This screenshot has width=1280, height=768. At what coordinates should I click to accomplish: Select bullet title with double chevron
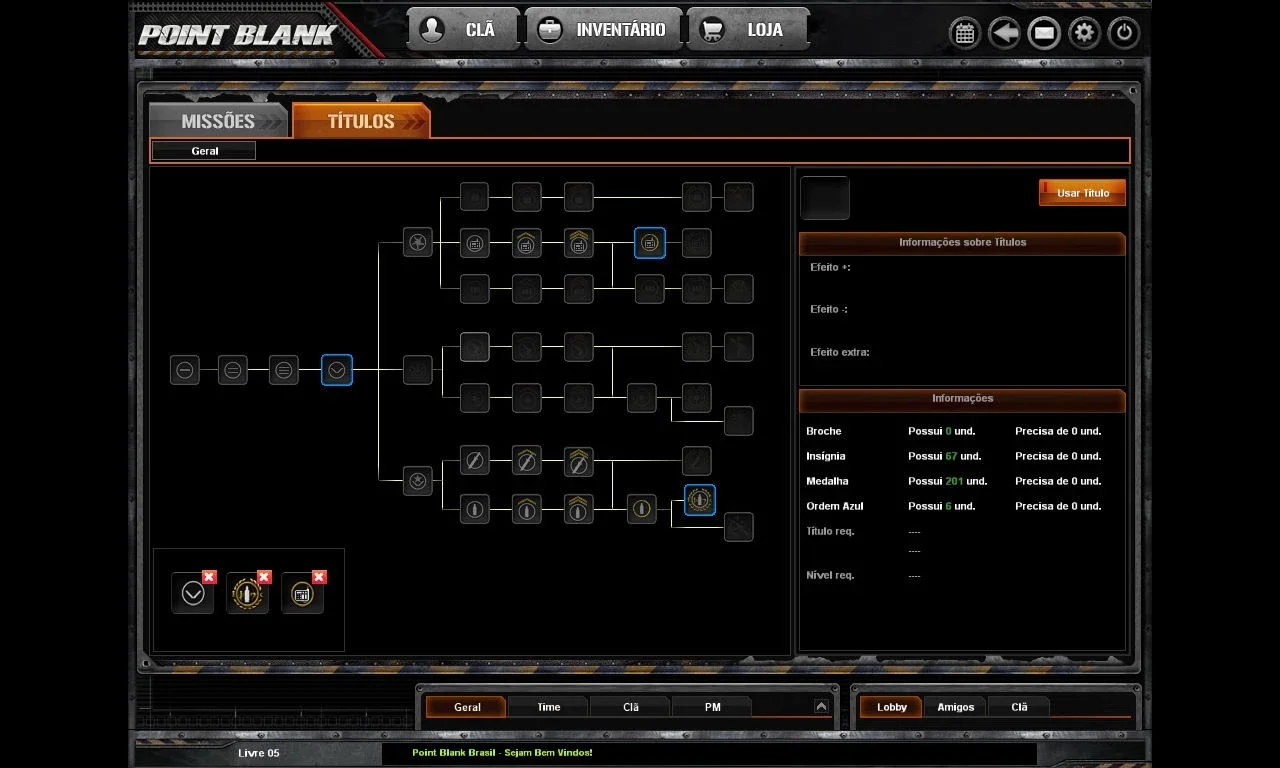(579, 508)
